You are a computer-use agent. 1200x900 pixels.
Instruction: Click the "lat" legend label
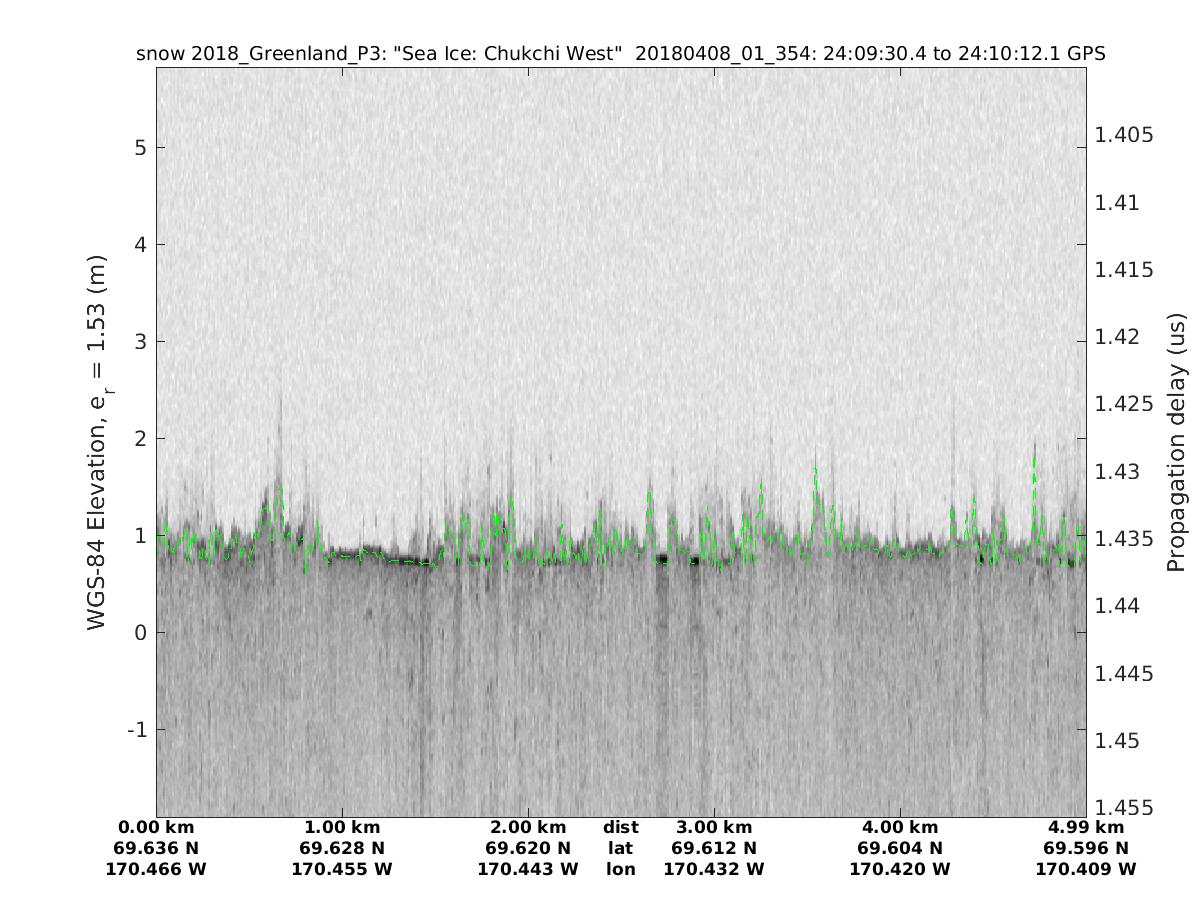[621, 848]
